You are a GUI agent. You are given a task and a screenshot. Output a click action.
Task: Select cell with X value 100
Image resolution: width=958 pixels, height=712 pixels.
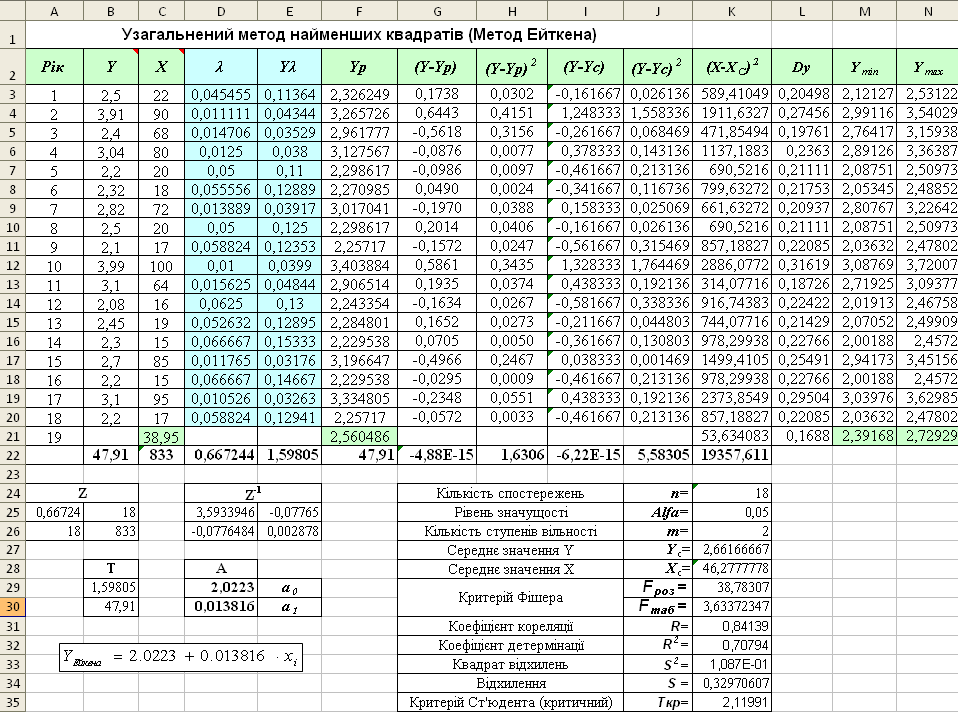(161, 266)
